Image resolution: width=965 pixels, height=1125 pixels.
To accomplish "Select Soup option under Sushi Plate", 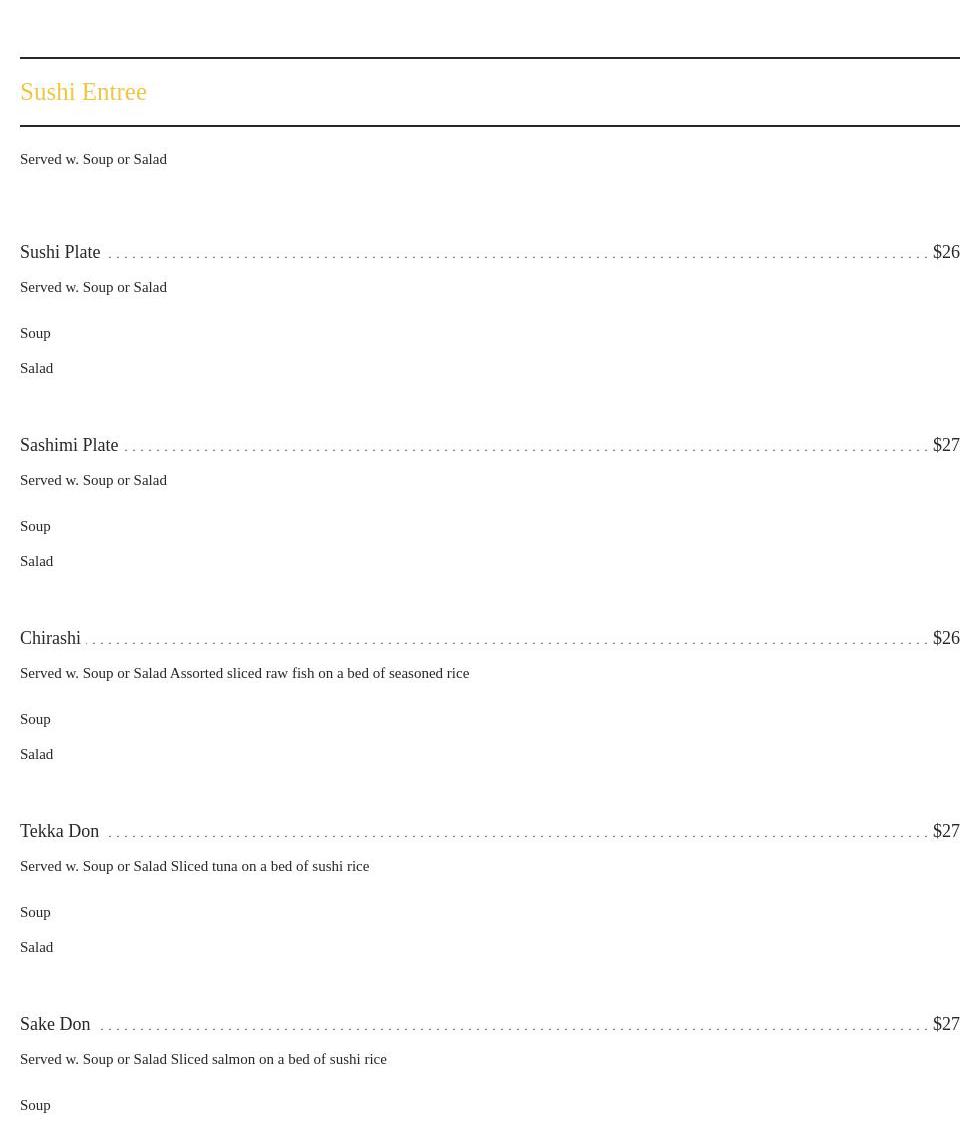I will (x=35, y=333).
